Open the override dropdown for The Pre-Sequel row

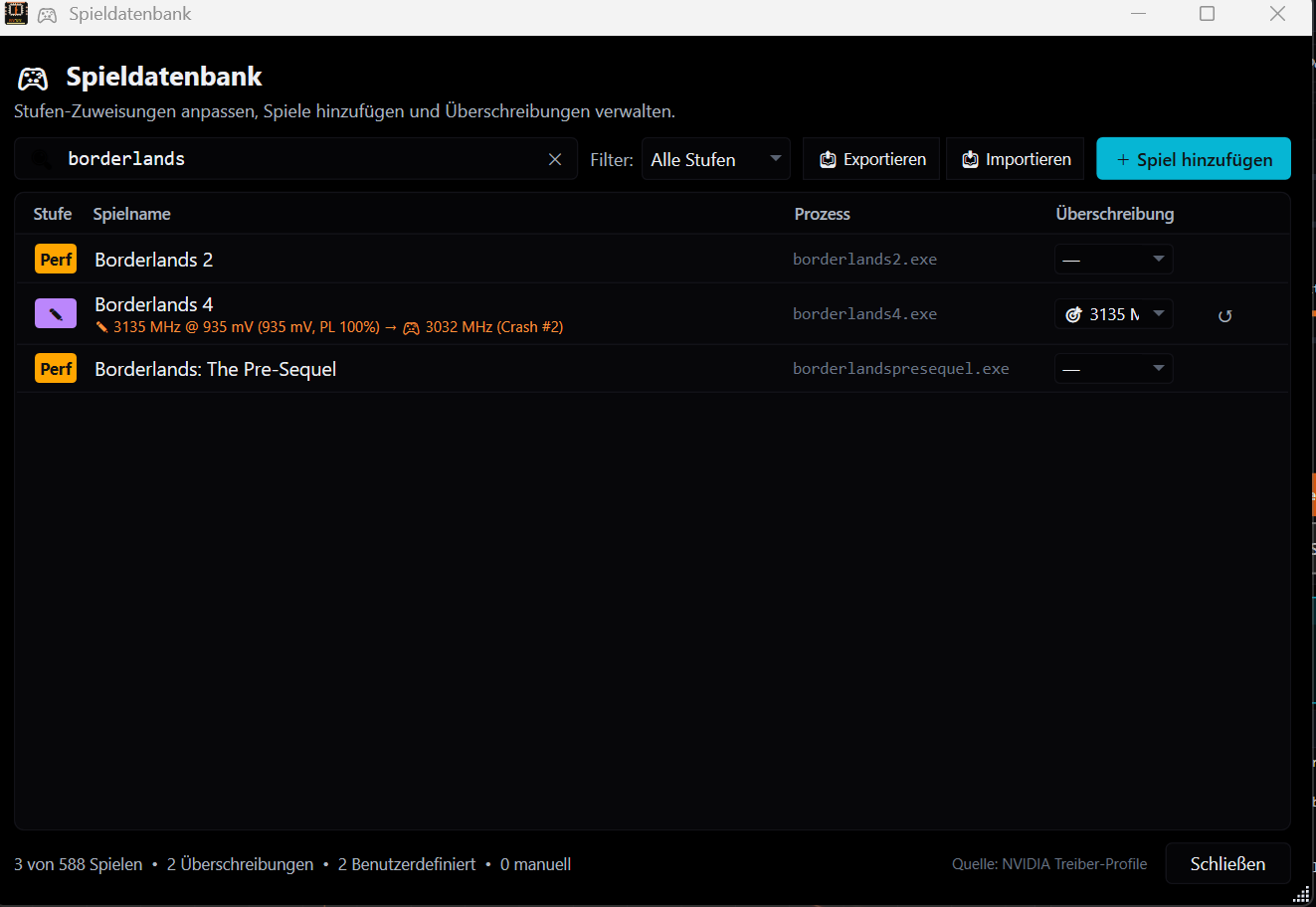point(1113,368)
